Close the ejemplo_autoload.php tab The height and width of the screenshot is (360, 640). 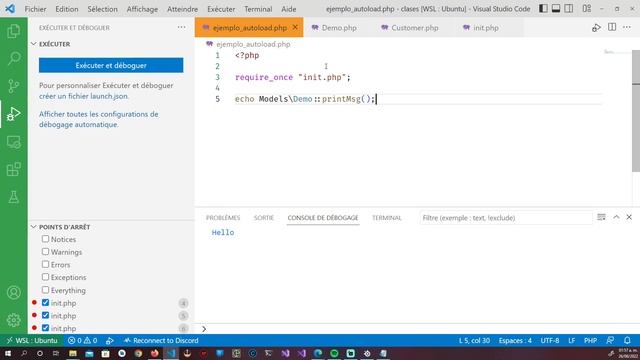click(295, 27)
